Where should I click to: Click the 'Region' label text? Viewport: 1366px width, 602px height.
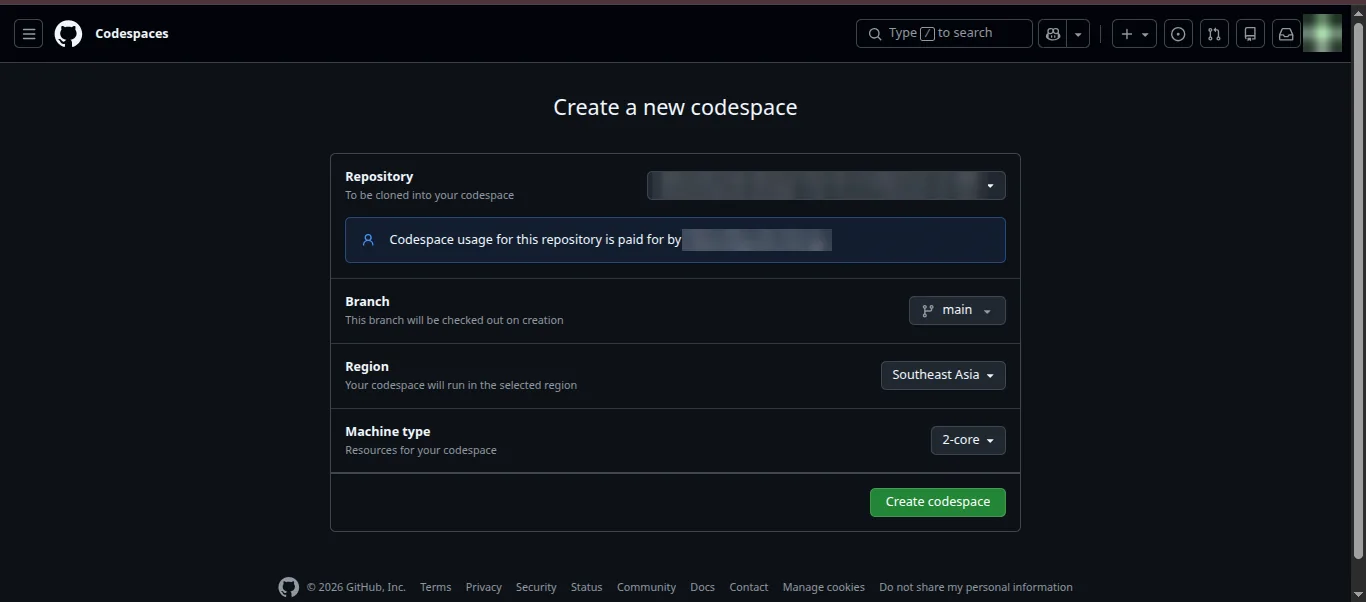(367, 367)
